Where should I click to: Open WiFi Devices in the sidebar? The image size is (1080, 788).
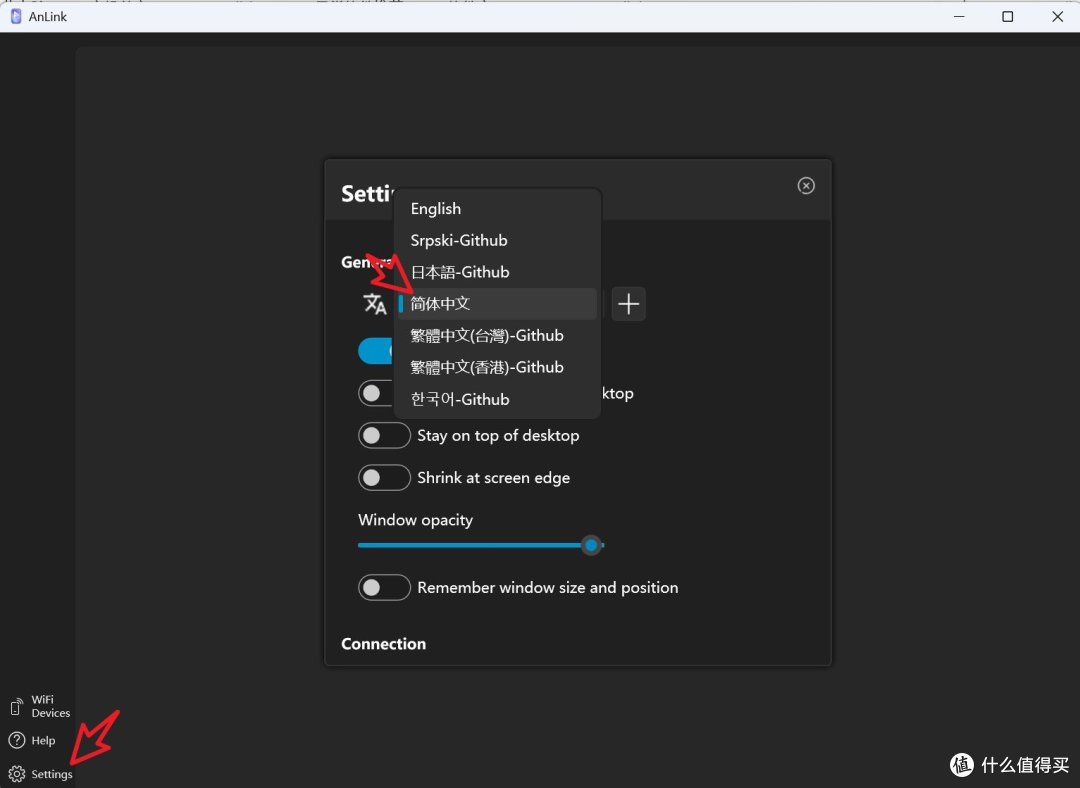tap(40, 706)
